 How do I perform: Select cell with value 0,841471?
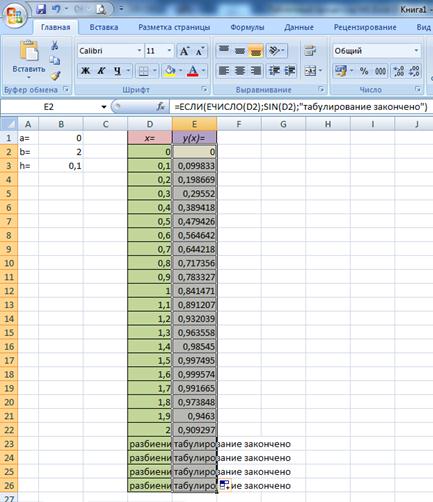point(194,291)
